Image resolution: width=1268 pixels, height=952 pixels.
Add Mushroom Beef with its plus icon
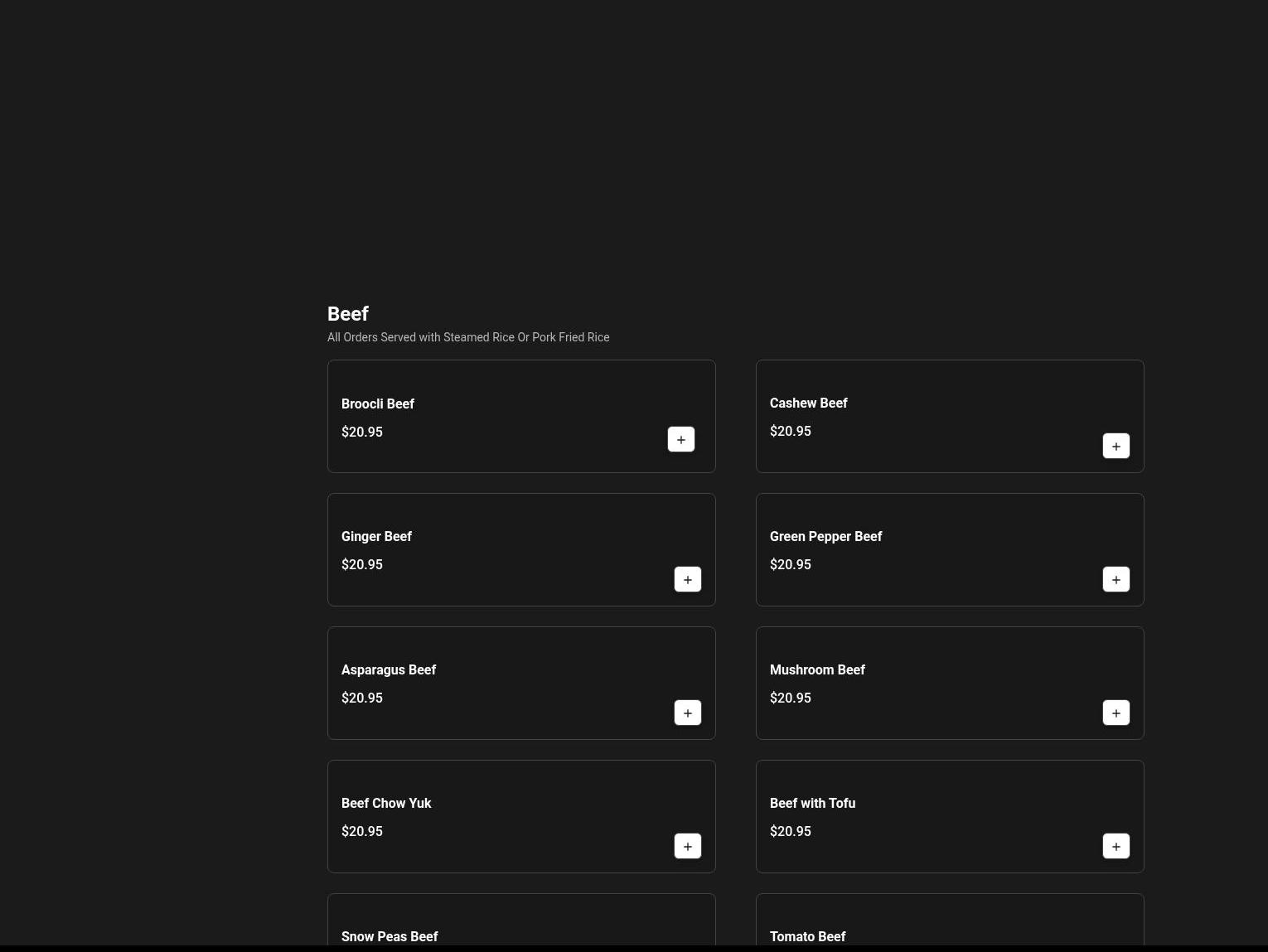[x=1116, y=713]
